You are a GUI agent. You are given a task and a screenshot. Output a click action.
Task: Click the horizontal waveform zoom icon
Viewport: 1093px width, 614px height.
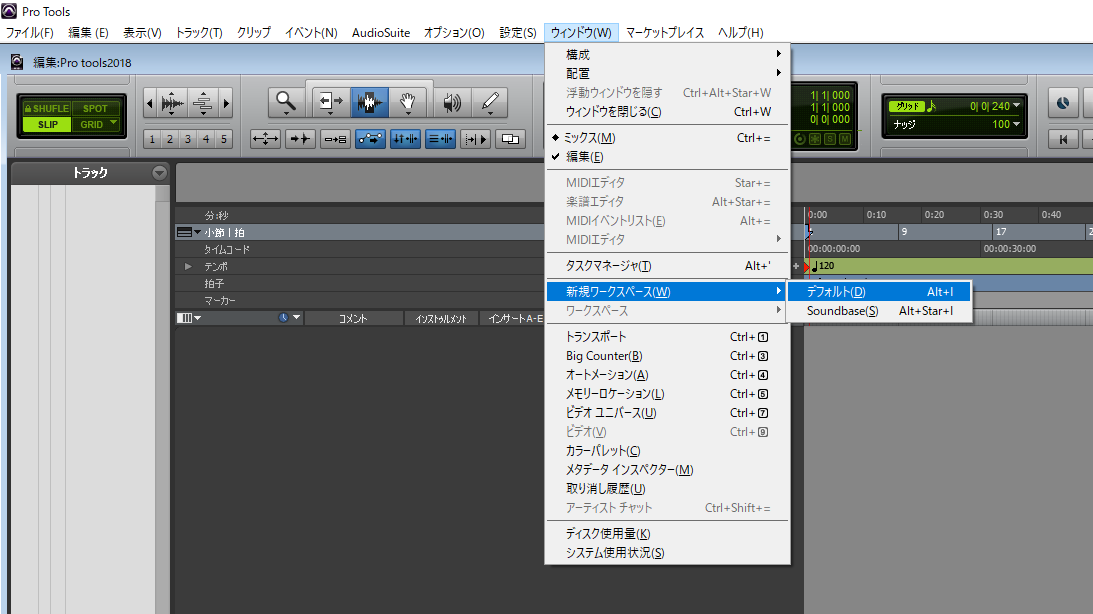pyautogui.click(x=171, y=103)
